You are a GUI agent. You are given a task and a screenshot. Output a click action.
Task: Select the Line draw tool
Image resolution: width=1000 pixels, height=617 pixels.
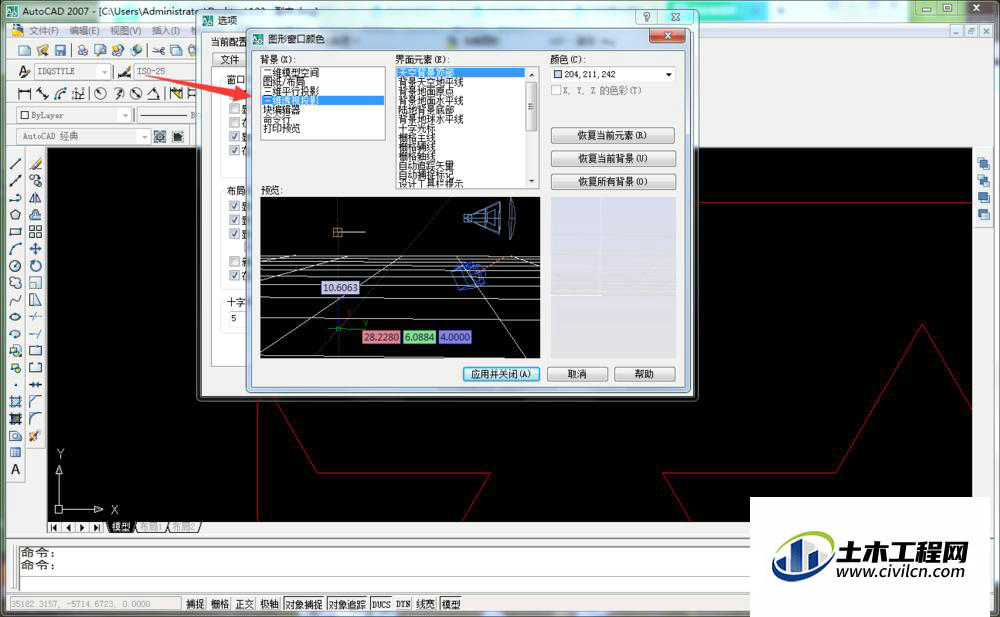(16, 164)
